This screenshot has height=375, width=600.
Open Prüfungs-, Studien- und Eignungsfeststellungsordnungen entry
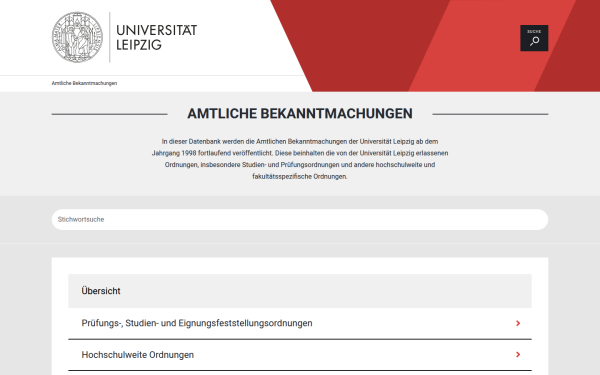point(300,323)
